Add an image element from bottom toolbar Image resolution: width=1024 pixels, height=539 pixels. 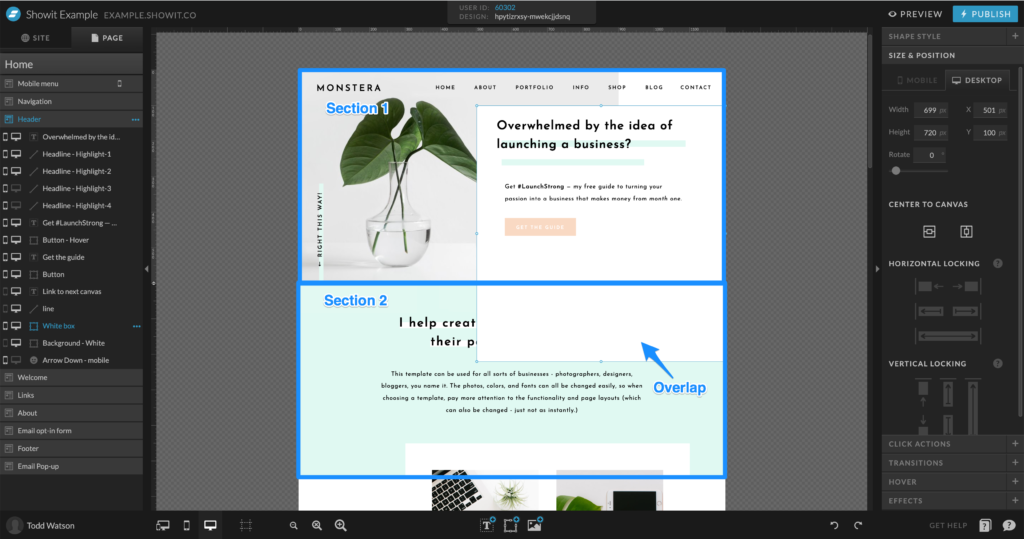[x=534, y=525]
